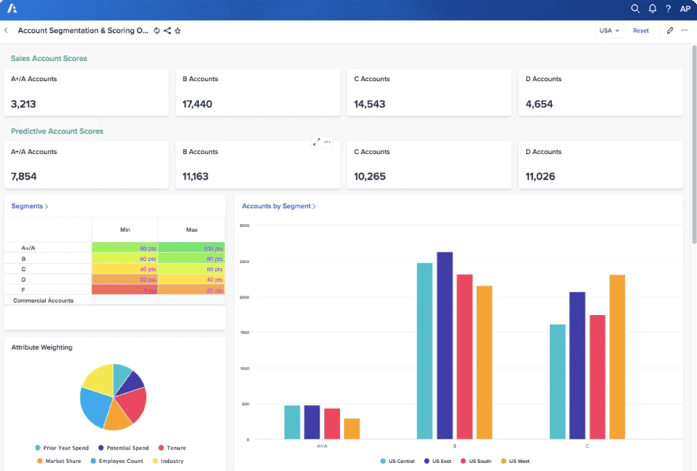Open the AP user profile avatar
697x471 pixels.
pyautogui.click(x=685, y=8)
